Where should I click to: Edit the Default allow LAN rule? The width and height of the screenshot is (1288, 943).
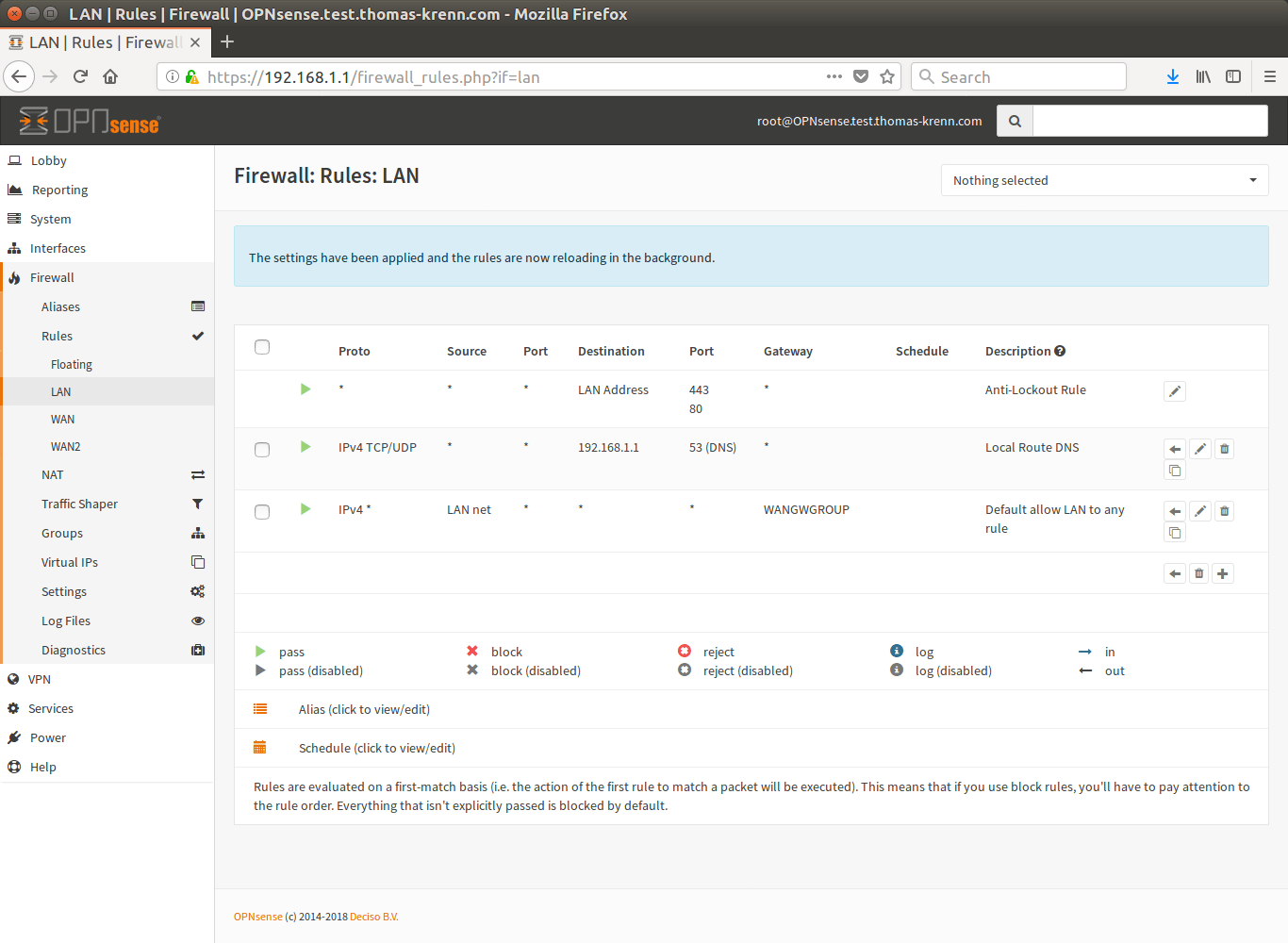[x=1199, y=511]
